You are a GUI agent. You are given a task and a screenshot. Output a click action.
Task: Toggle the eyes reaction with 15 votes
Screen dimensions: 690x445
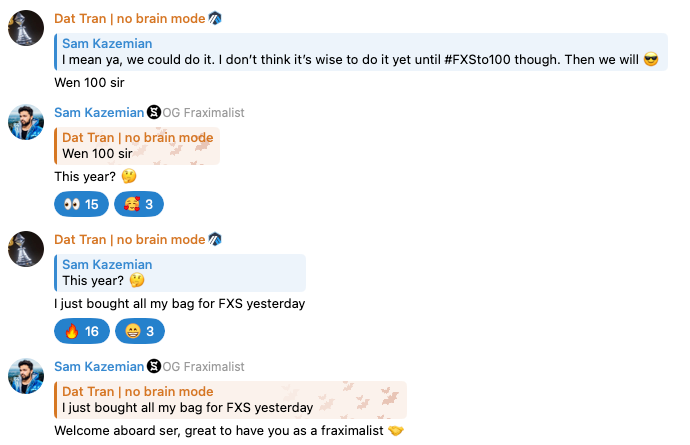[81, 204]
